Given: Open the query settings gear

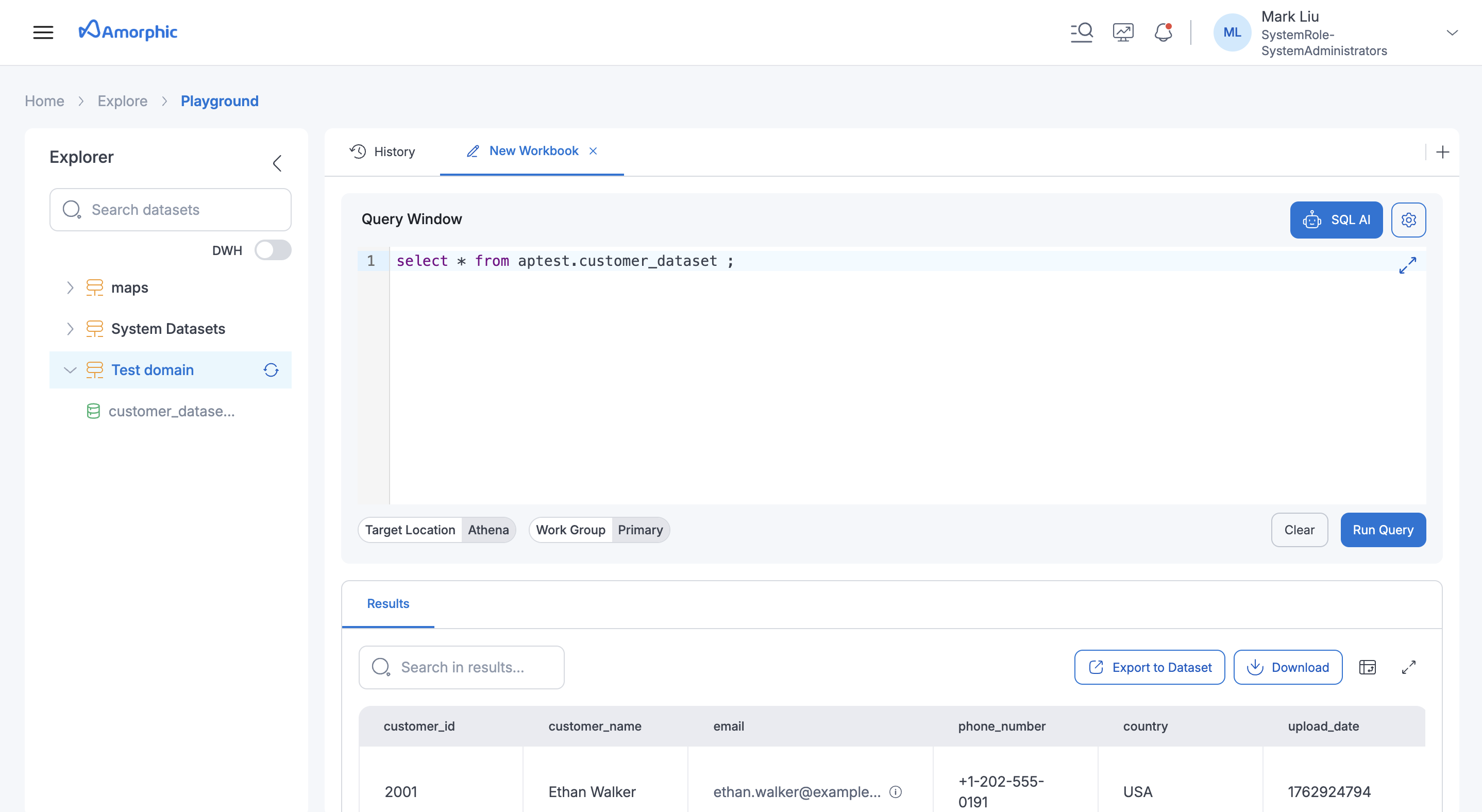Looking at the screenshot, I should point(1408,219).
